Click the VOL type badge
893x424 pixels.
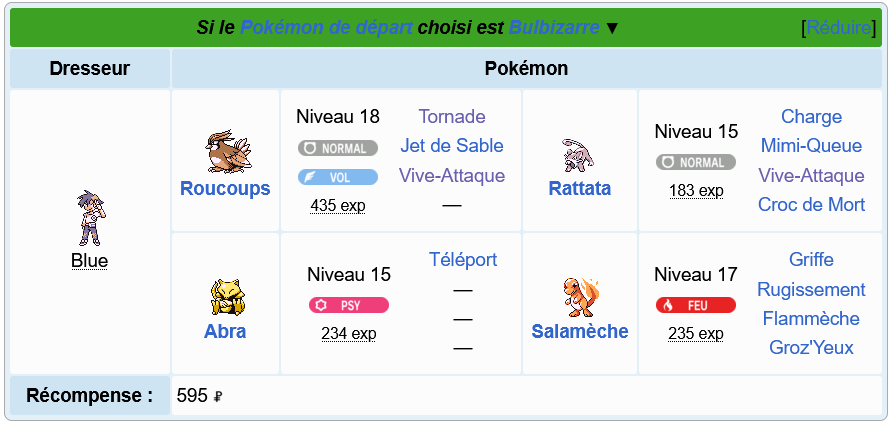tap(338, 177)
